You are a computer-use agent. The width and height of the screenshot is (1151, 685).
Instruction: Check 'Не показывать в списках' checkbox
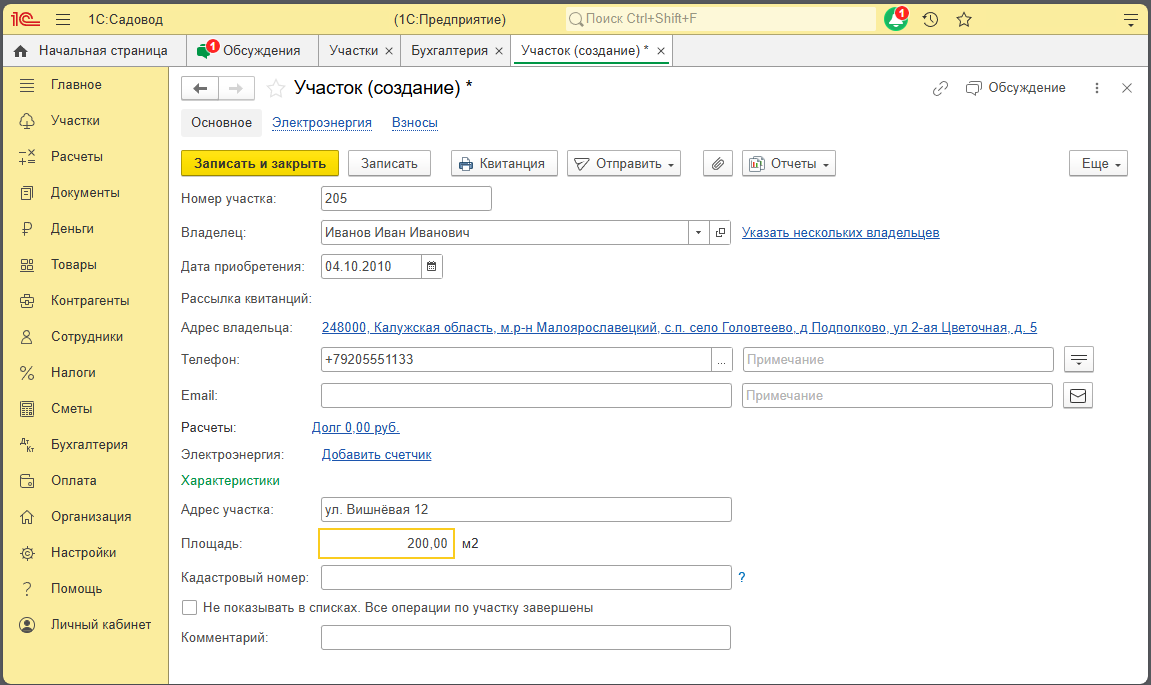(189, 607)
